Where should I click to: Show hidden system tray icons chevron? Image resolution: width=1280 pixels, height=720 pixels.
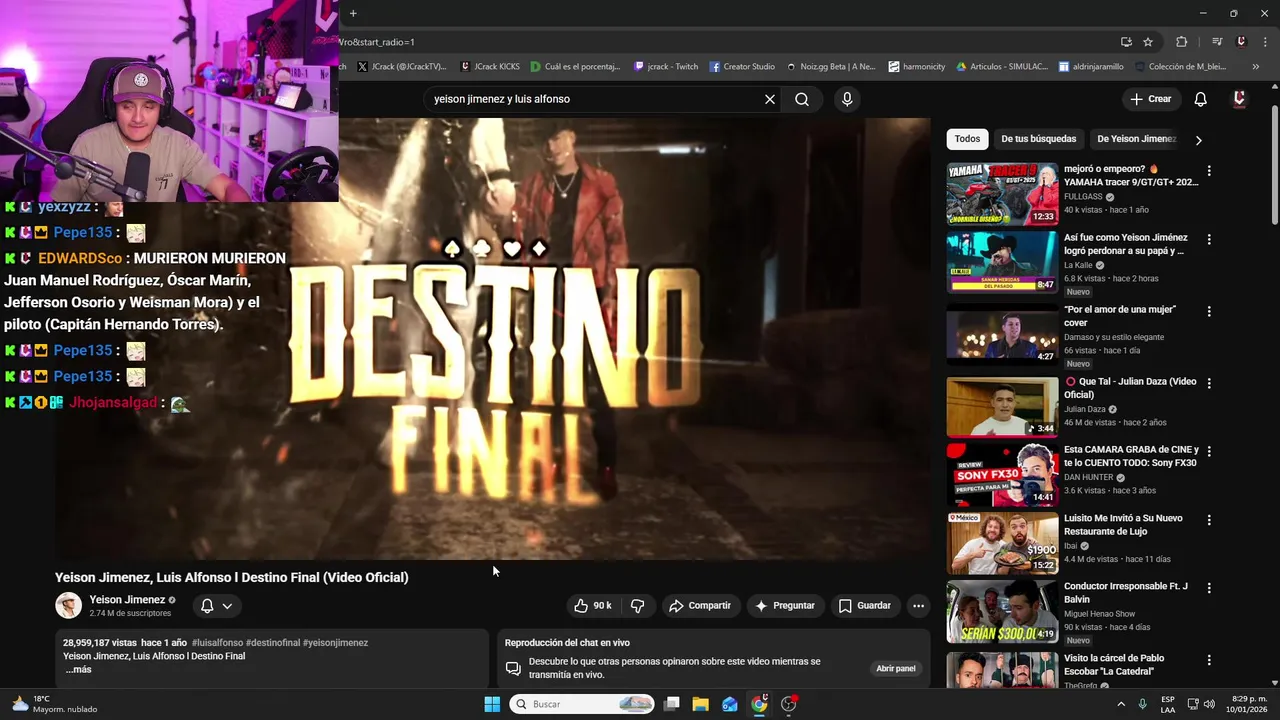click(x=1121, y=704)
